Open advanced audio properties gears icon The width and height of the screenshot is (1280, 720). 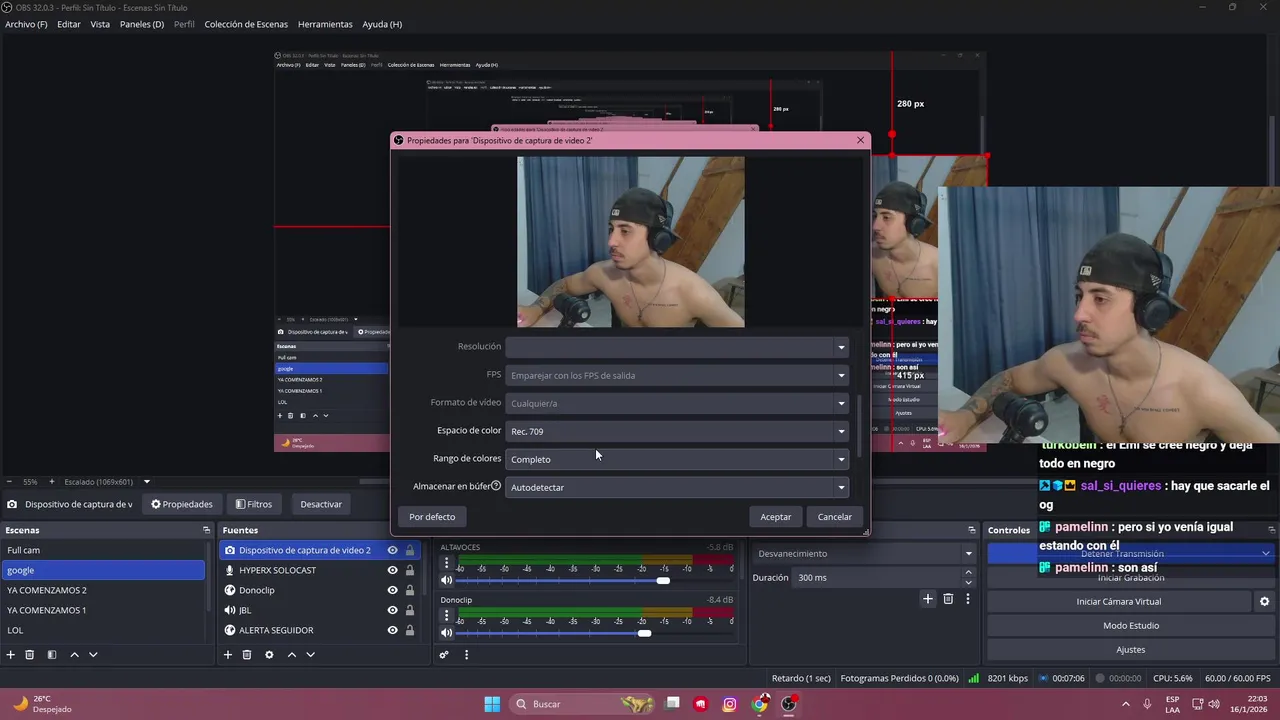pos(444,655)
